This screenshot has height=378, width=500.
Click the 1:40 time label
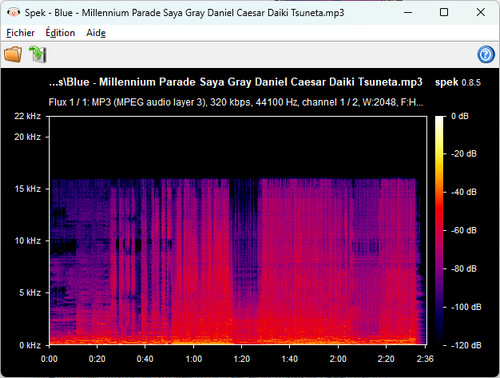click(290, 359)
